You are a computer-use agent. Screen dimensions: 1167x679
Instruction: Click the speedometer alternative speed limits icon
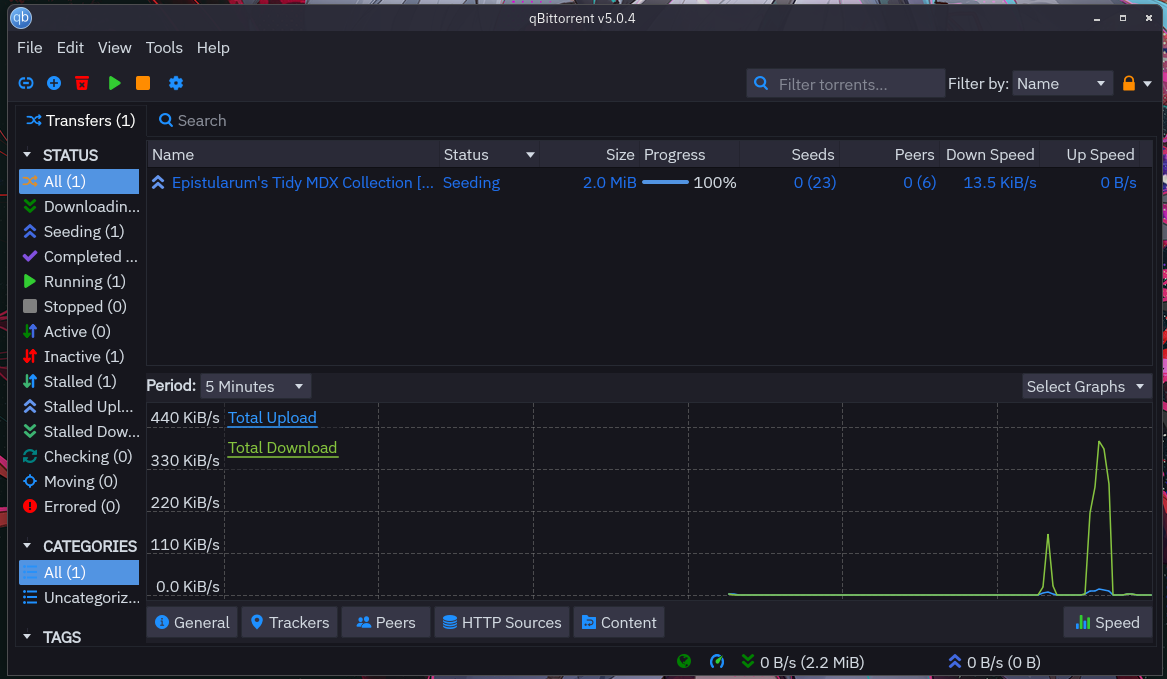pos(717,661)
